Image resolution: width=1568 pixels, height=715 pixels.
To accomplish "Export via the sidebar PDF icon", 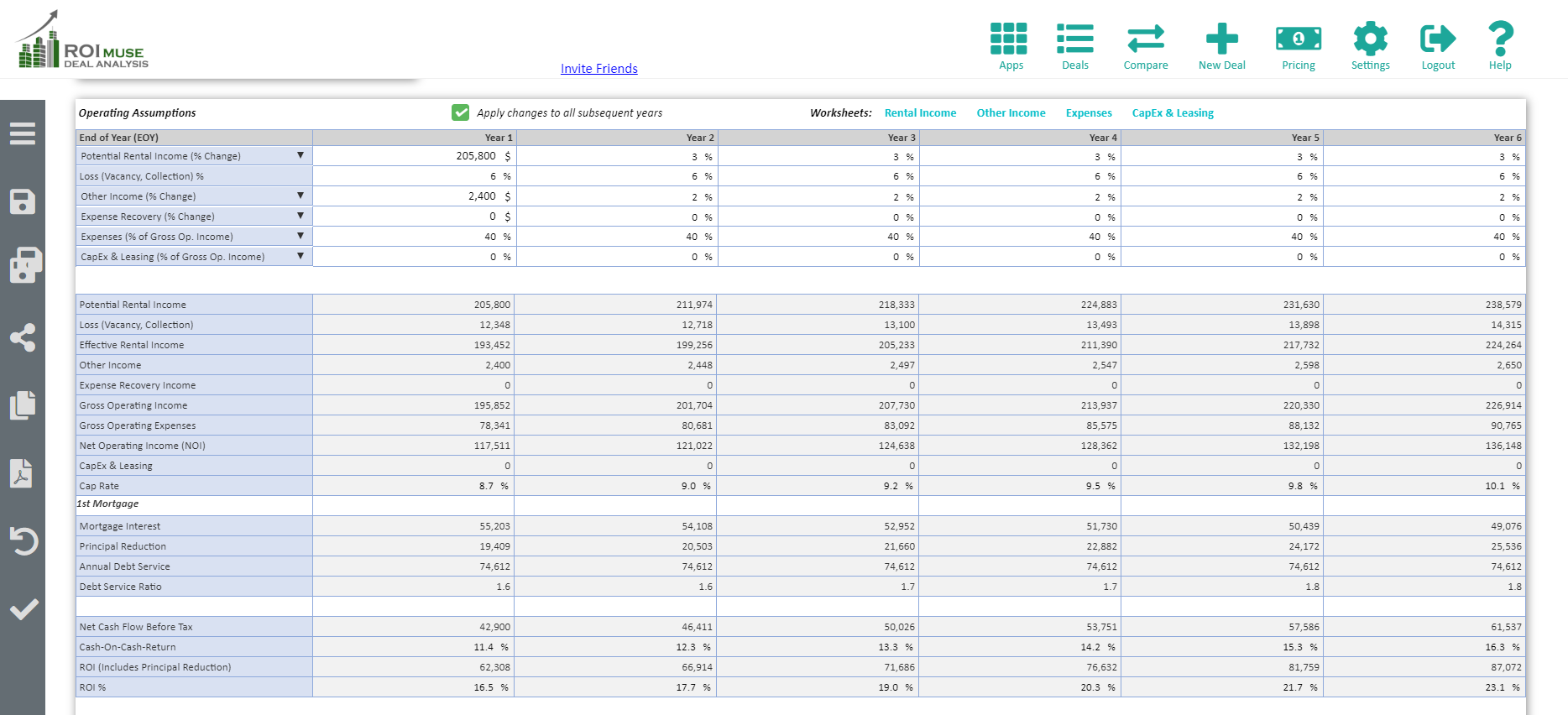I will 23,473.
